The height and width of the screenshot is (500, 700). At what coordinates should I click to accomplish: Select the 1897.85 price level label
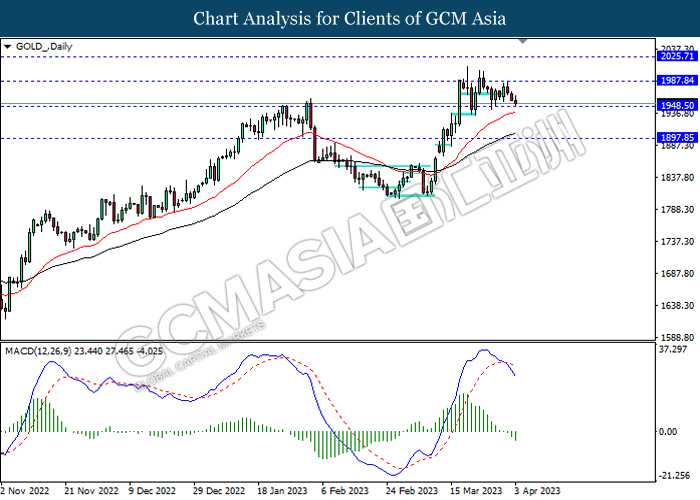coord(677,138)
